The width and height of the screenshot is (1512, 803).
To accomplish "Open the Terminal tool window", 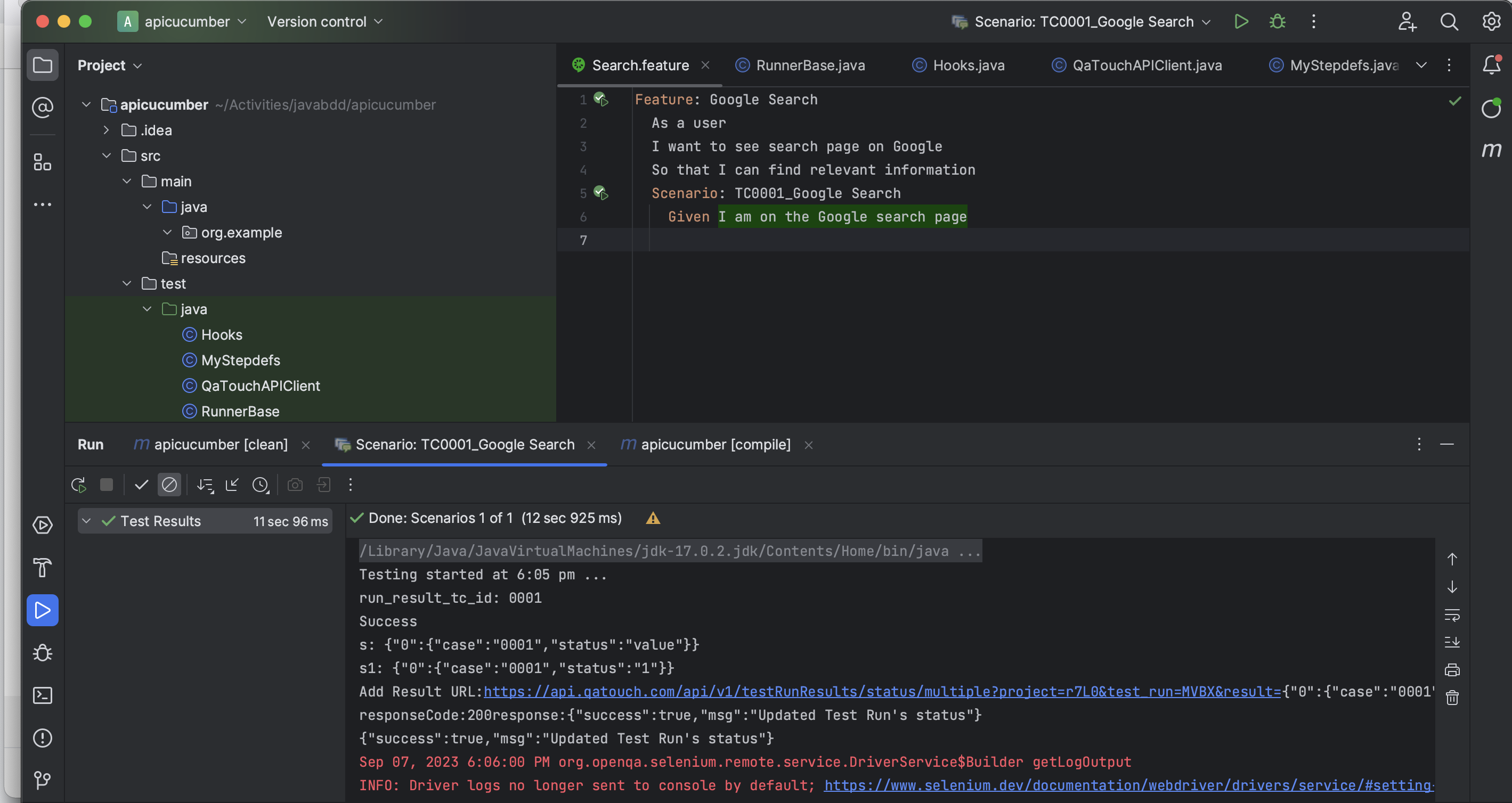I will point(42,695).
